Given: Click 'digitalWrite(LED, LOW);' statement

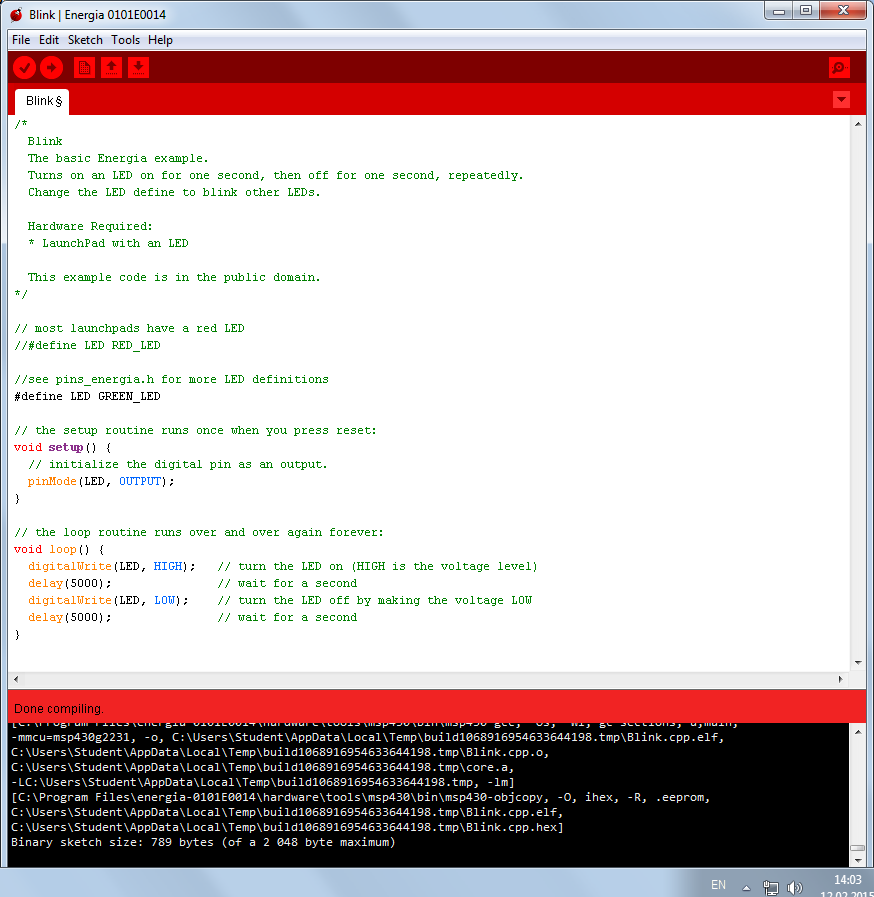Looking at the screenshot, I should [x=108, y=601].
